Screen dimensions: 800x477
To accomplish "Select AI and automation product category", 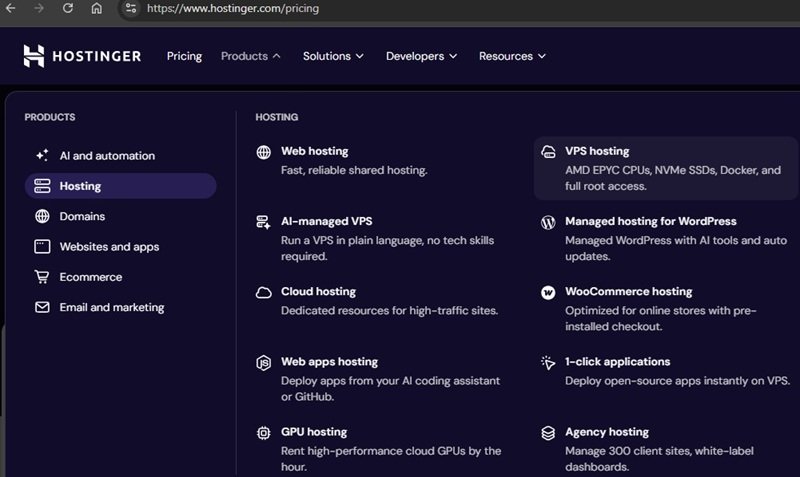I will (120, 156).
